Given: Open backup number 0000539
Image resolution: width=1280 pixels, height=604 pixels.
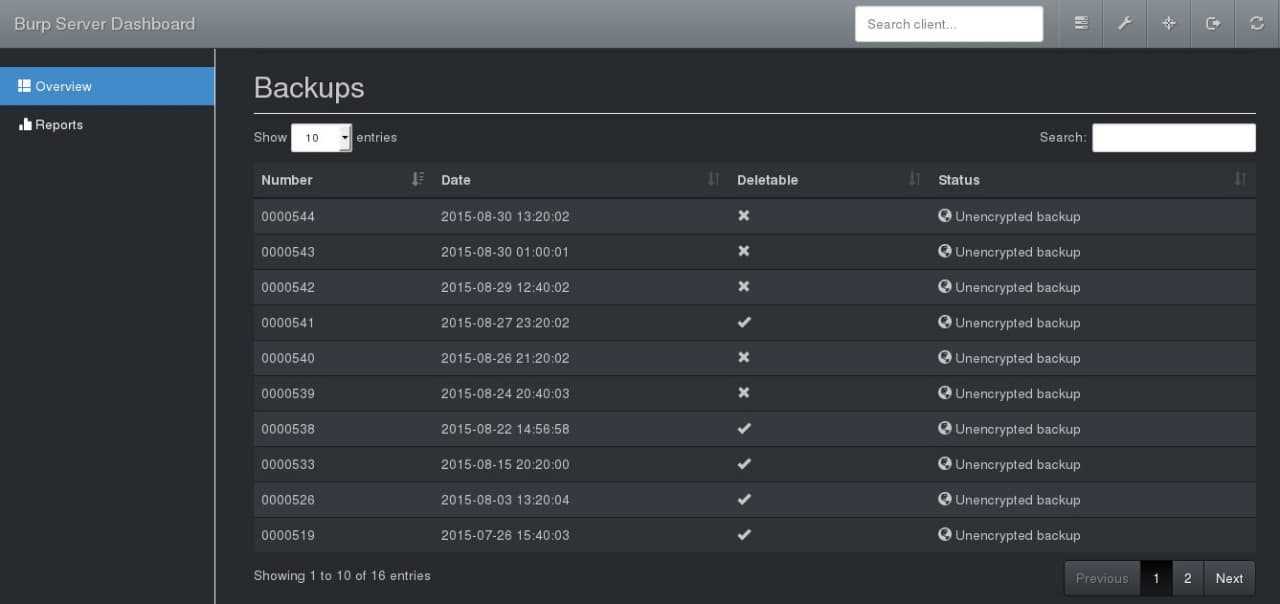Looking at the screenshot, I should tap(288, 394).
